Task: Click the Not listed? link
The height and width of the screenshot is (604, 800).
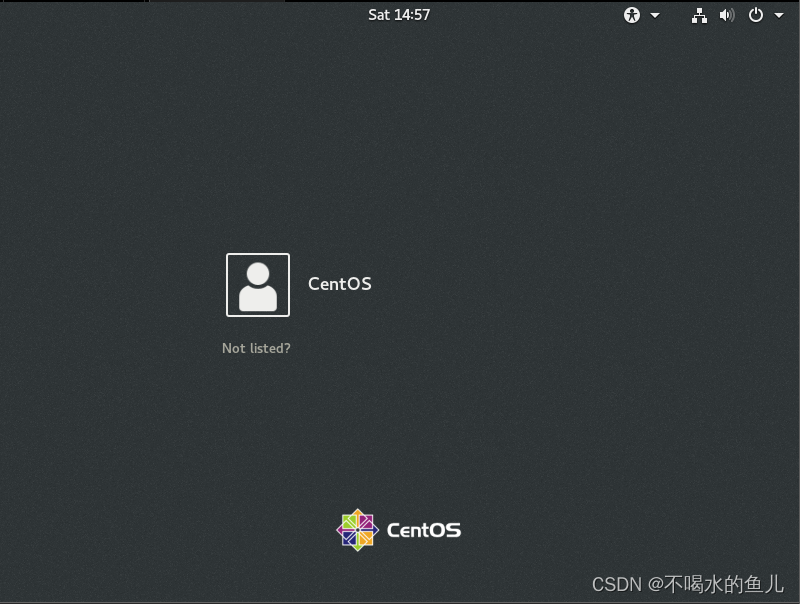Action: [256, 348]
